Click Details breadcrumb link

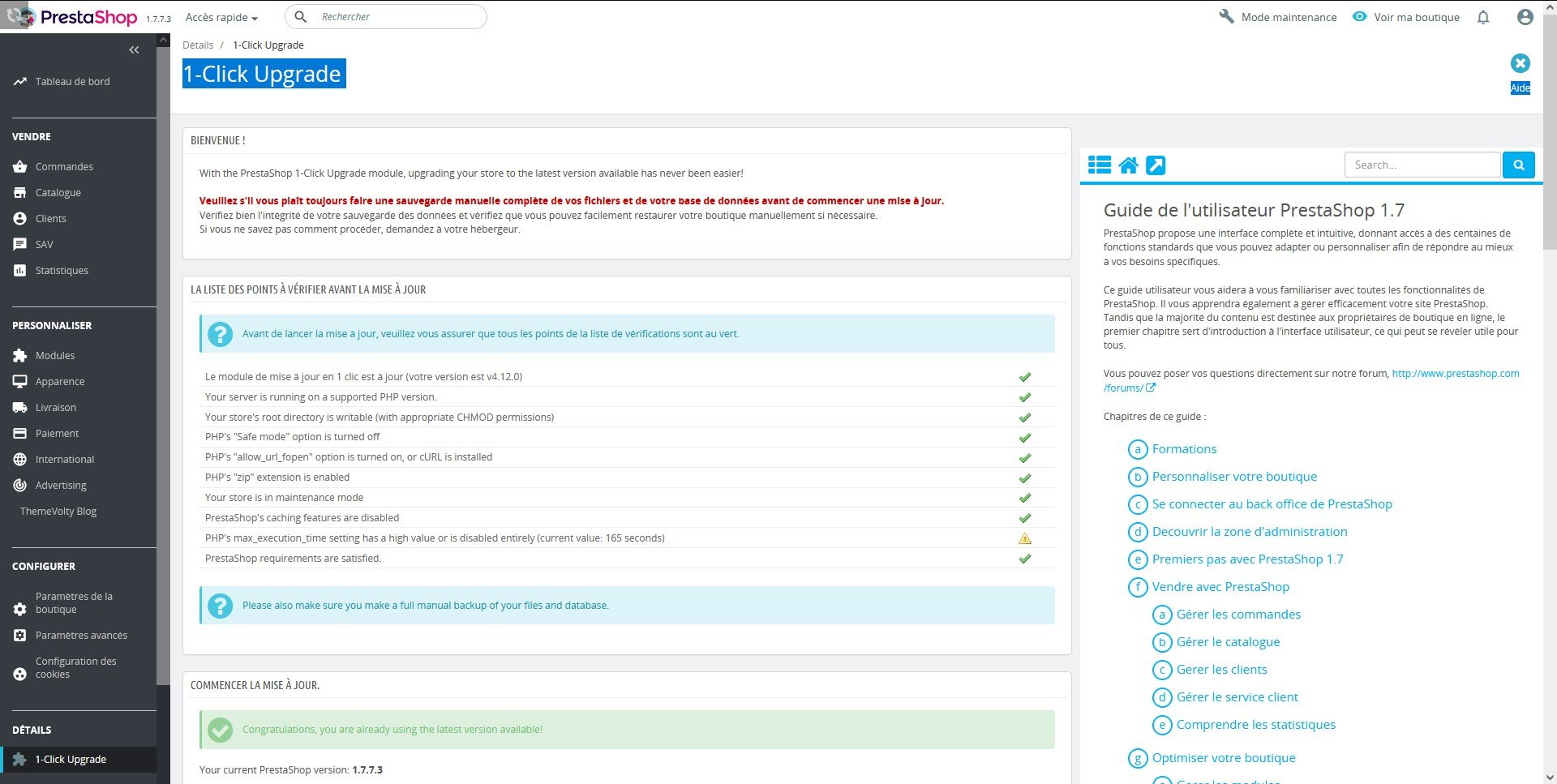tap(198, 45)
